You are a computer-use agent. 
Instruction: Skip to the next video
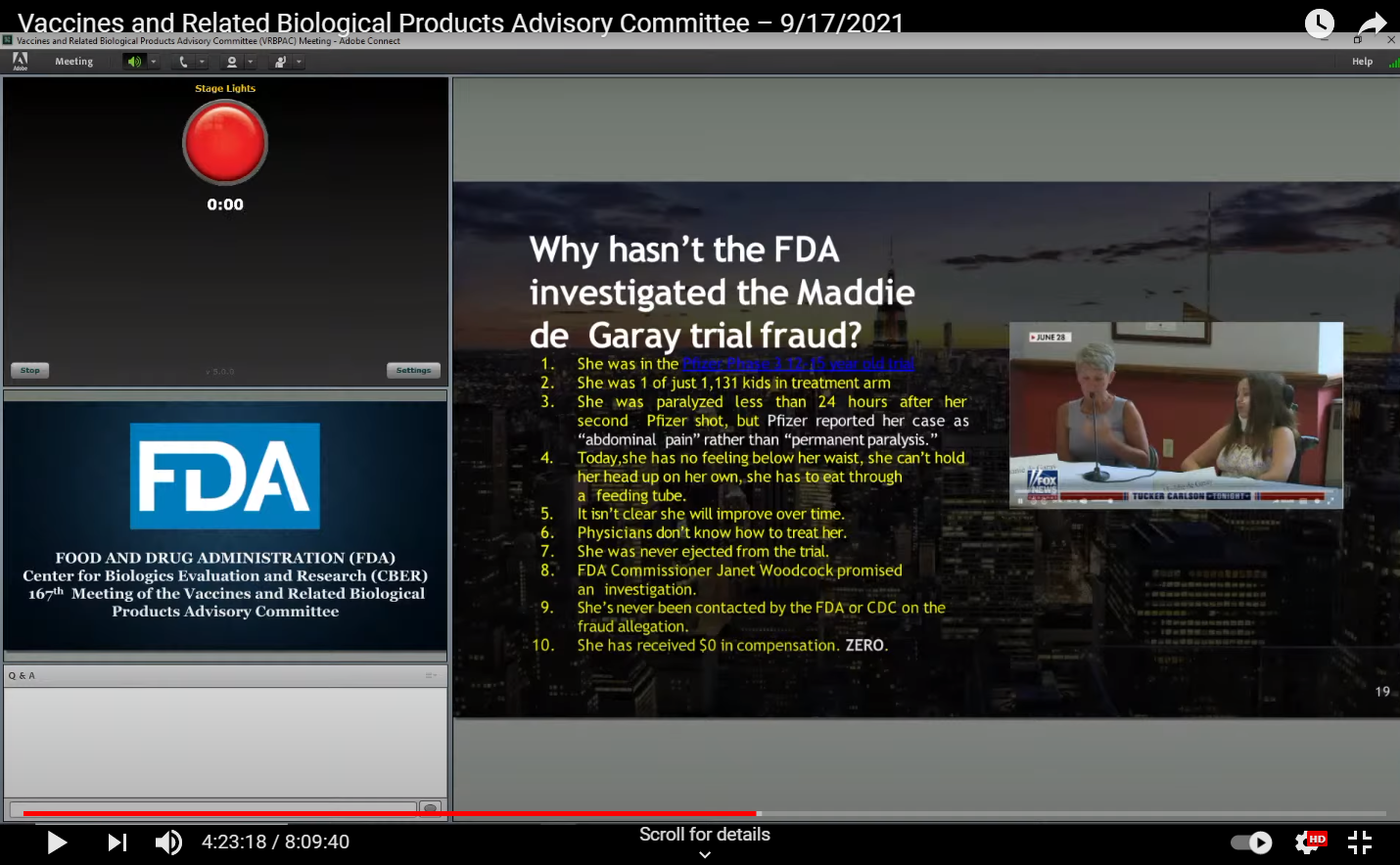click(x=117, y=842)
